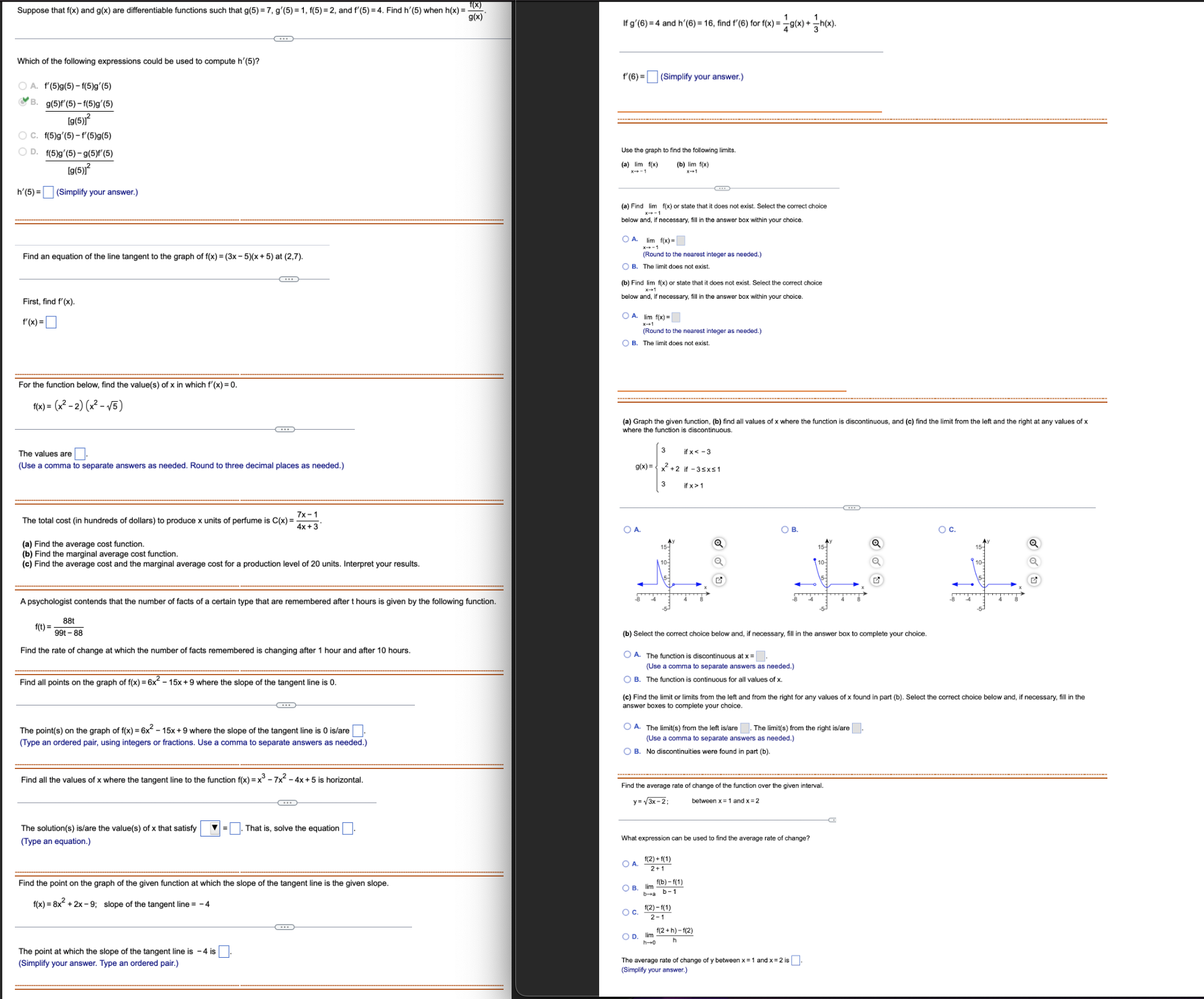1204x999 pixels.
Task: Select 'function is continuous for all values of x'
Action: pyautogui.click(x=627, y=678)
